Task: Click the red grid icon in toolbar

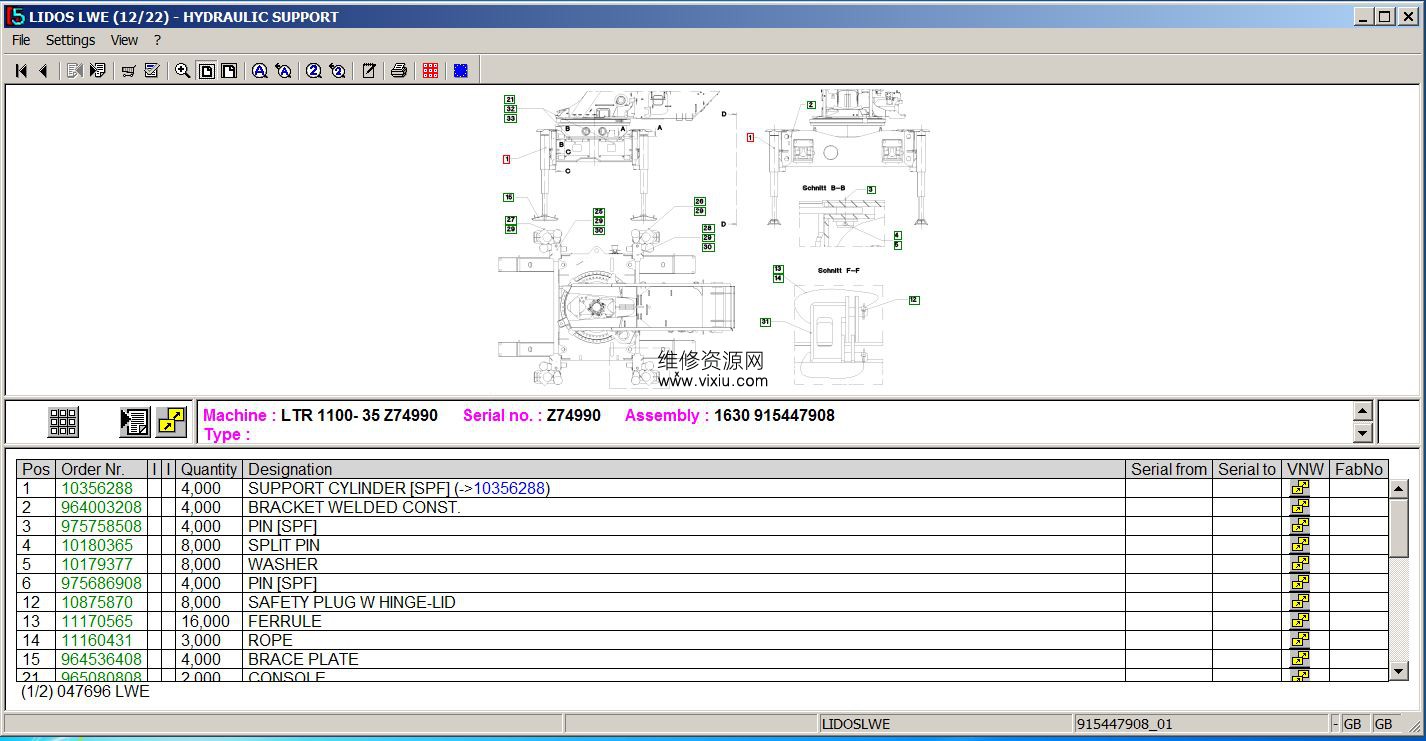Action: click(x=430, y=71)
